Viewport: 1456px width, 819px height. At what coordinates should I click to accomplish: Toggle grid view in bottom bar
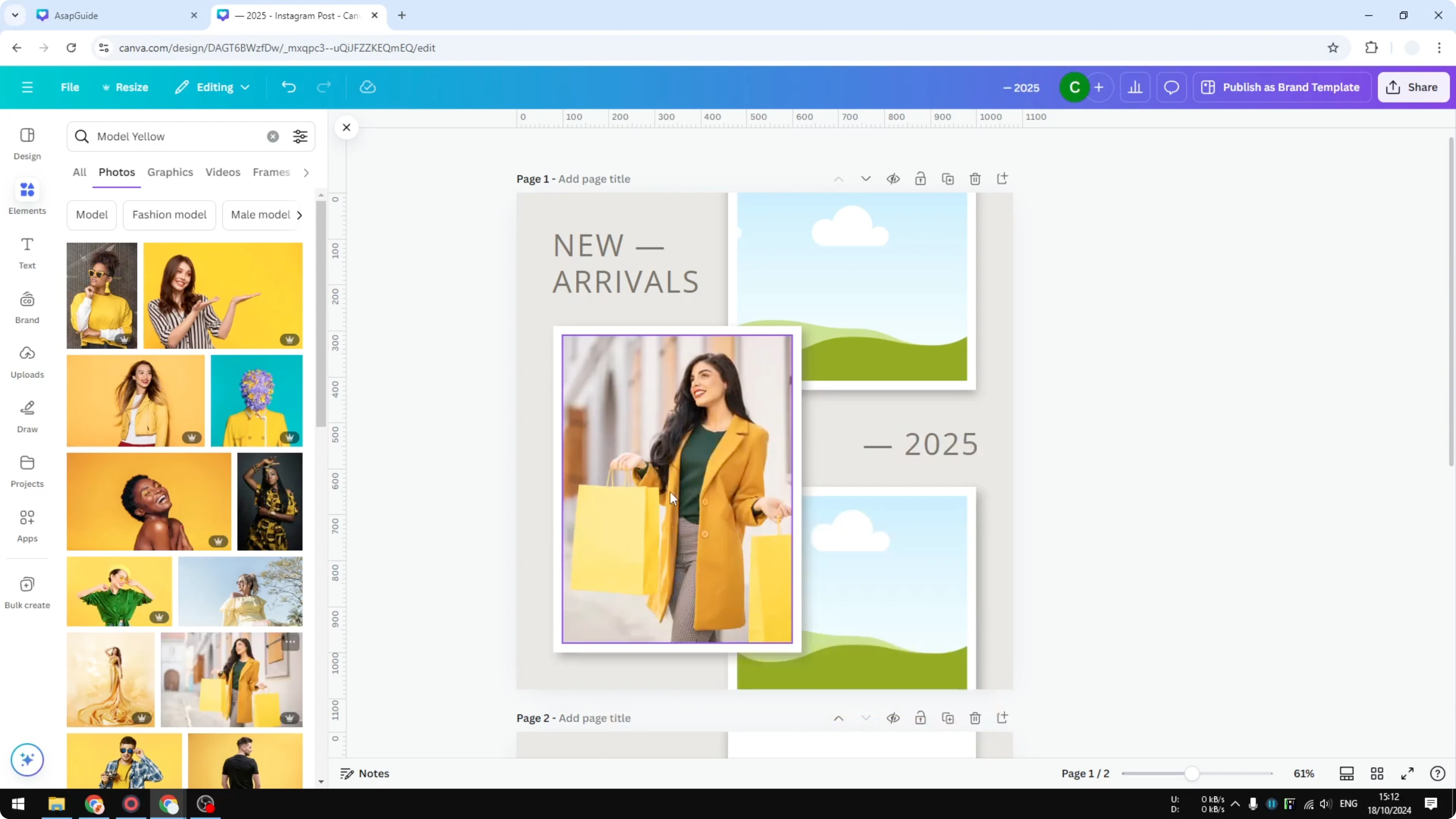pos(1377,773)
